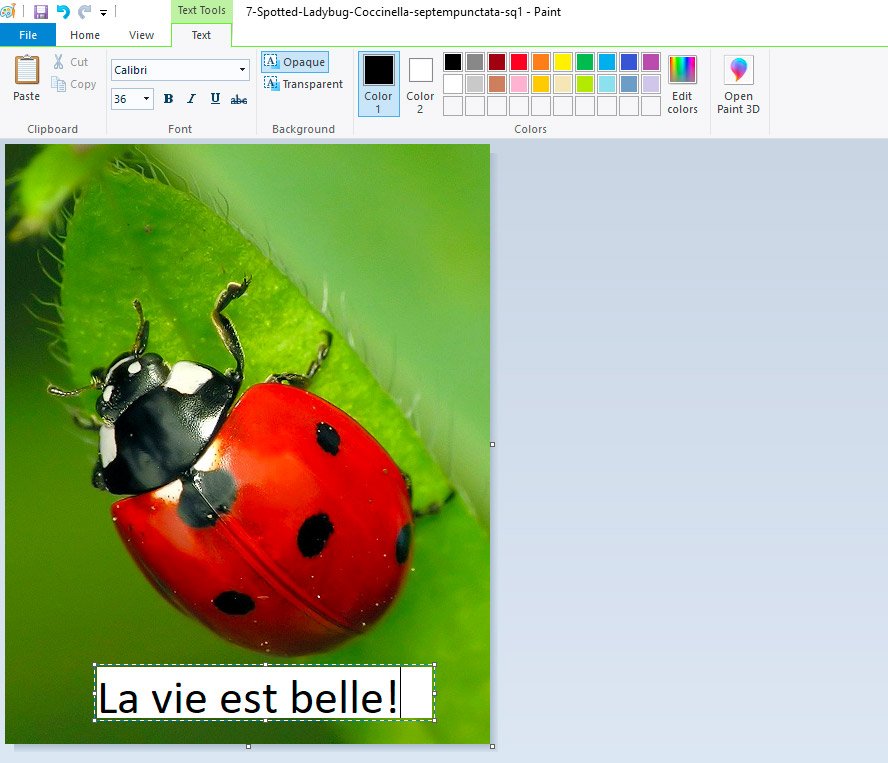Open the File menu
The height and width of the screenshot is (763, 888).
point(28,35)
